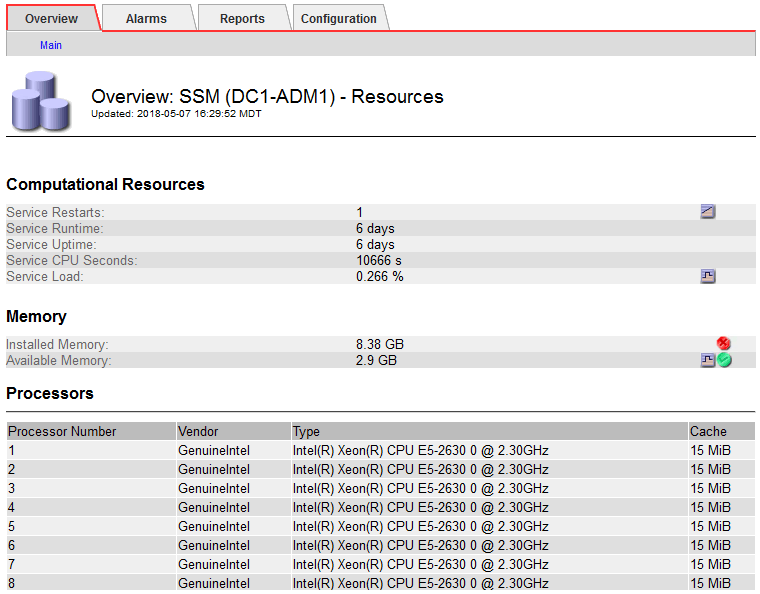Click the Type column header
This screenshot has height=594, width=760.
point(306,432)
